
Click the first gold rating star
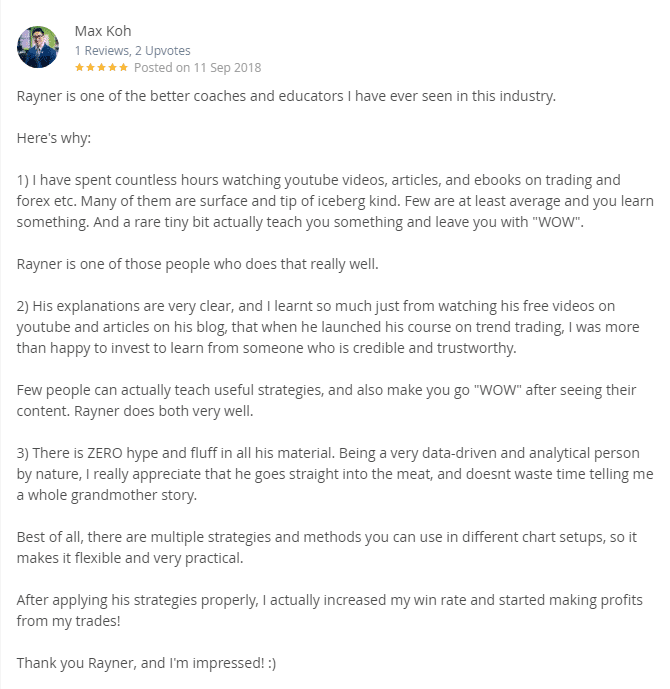80,67
